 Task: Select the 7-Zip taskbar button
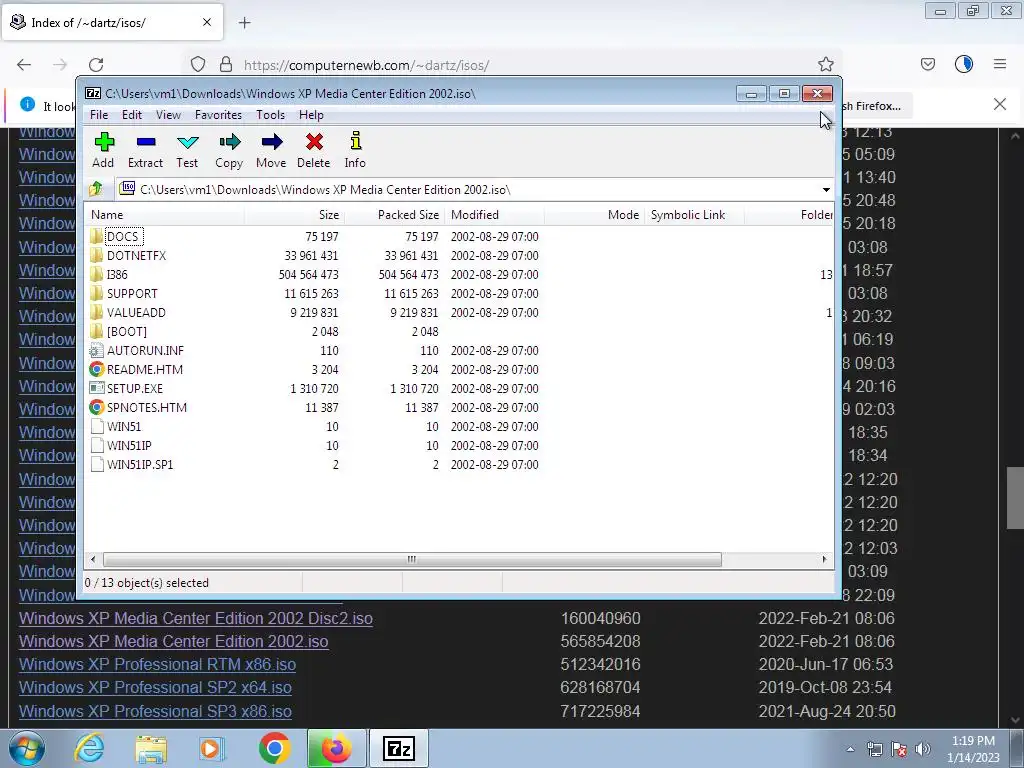[399, 748]
